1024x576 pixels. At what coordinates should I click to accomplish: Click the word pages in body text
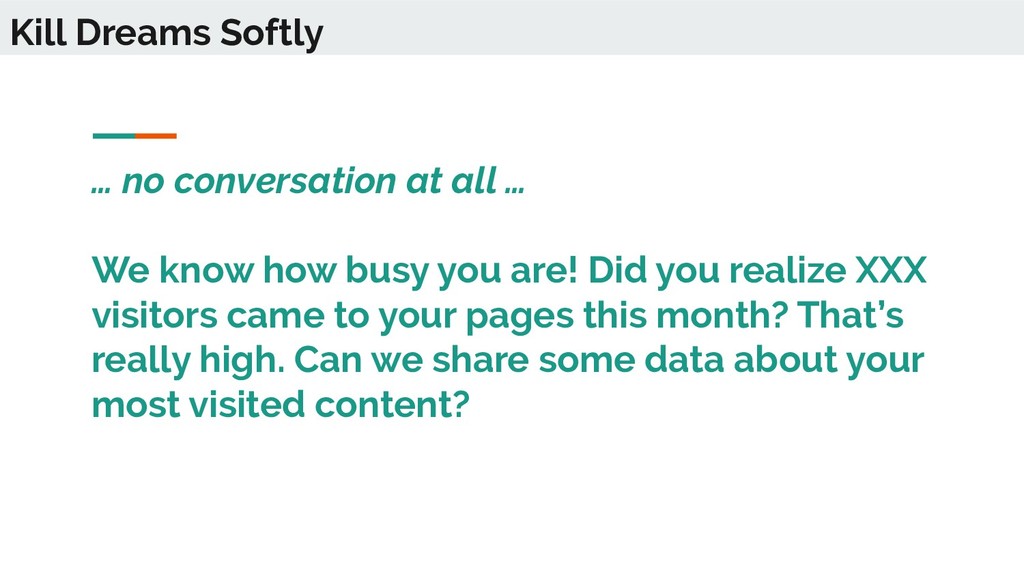pyautogui.click(x=519, y=316)
